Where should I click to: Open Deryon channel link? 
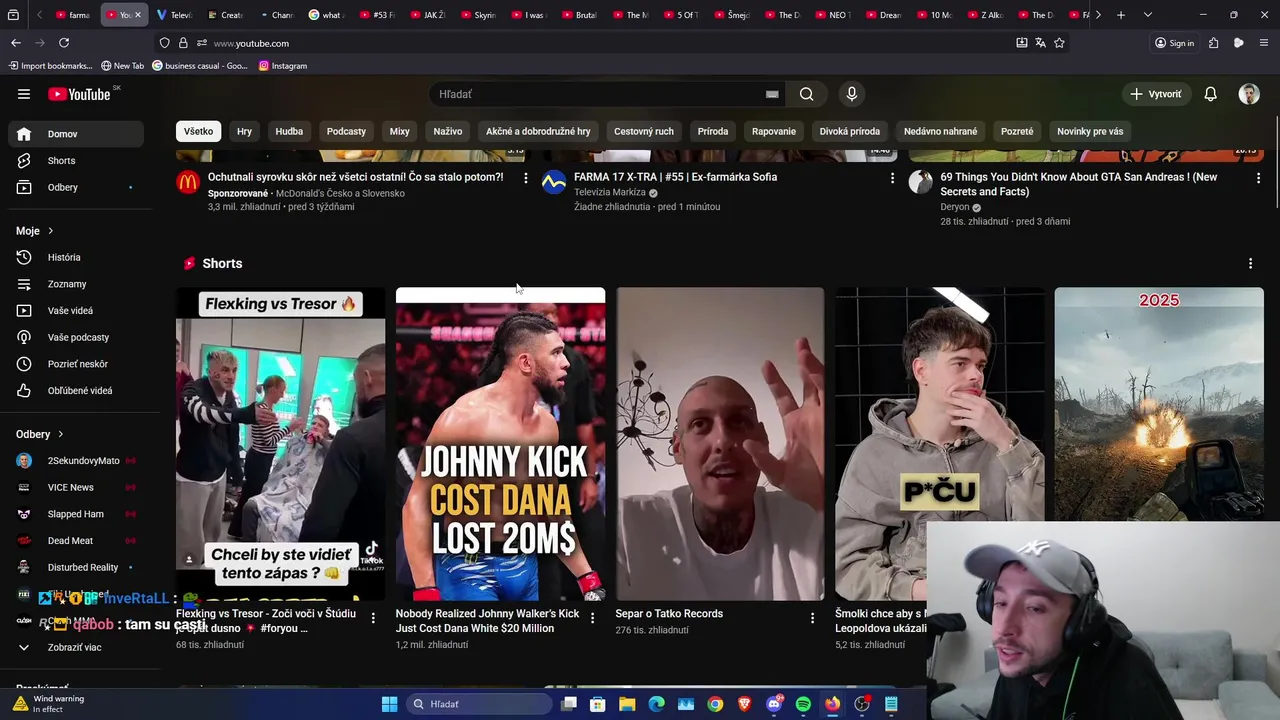tap(955, 207)
